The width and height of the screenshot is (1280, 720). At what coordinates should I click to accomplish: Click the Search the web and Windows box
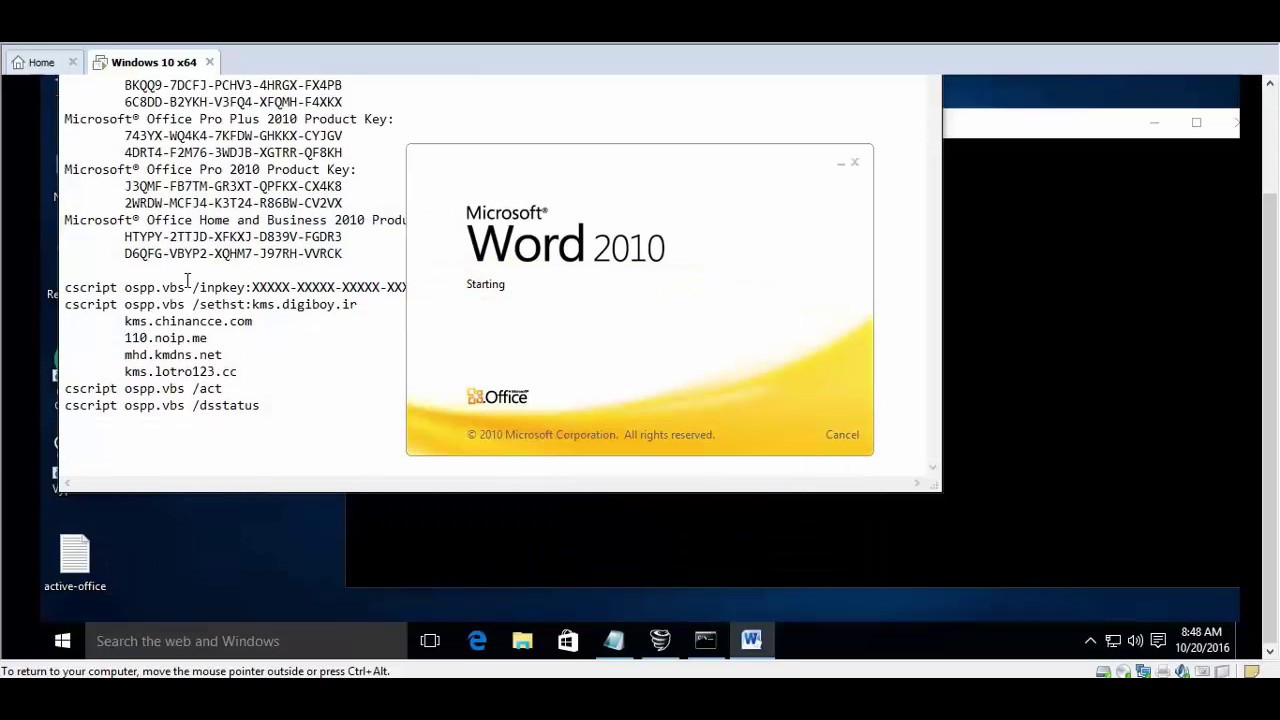(246, 641)
